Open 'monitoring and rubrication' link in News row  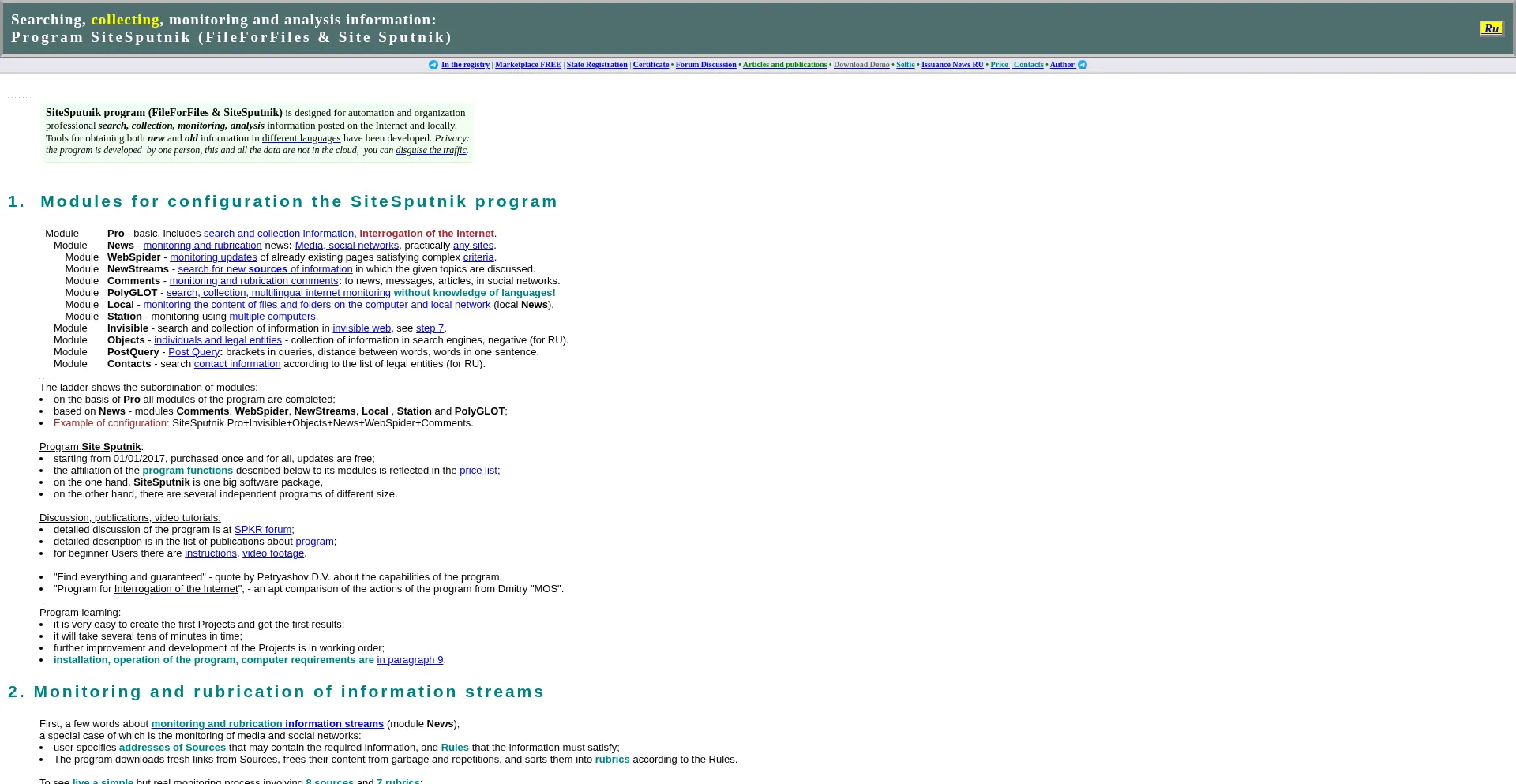pyautogui.click(x=202, y=246)
